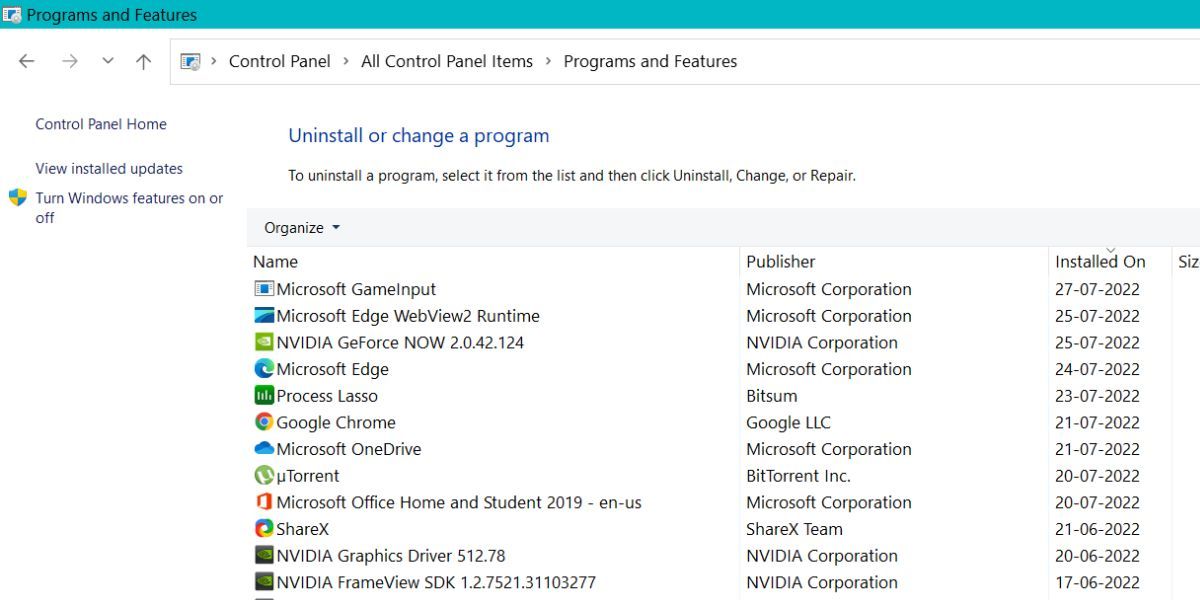Select the Microsoft GameInput entry
This screenshot has width=1200, height=600.
click(356, 289)
